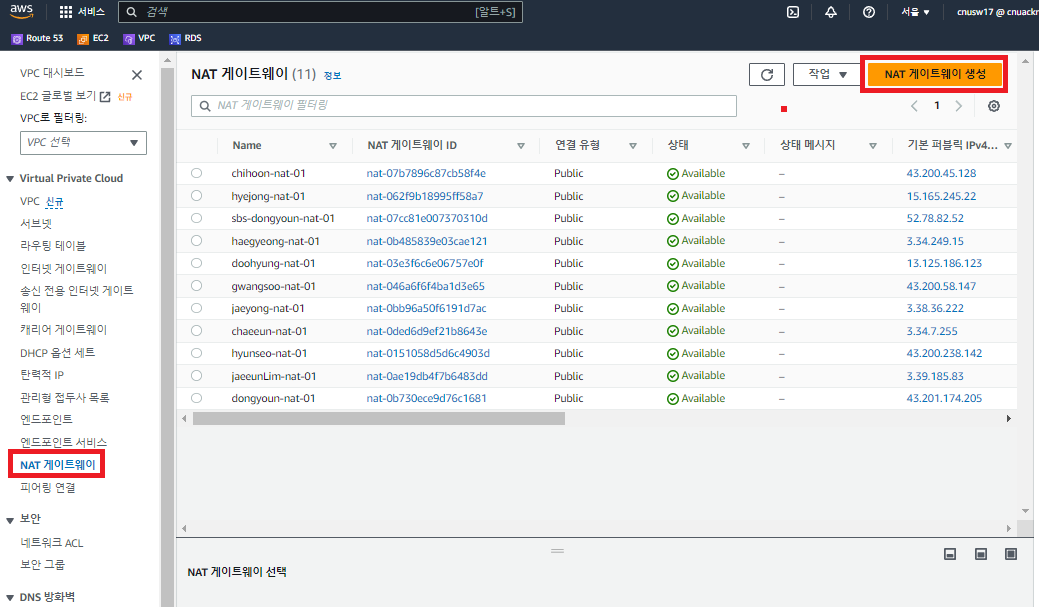Collapse the 보안 section
This screenshot has width=1039, height=607.
tap(10, 520)
